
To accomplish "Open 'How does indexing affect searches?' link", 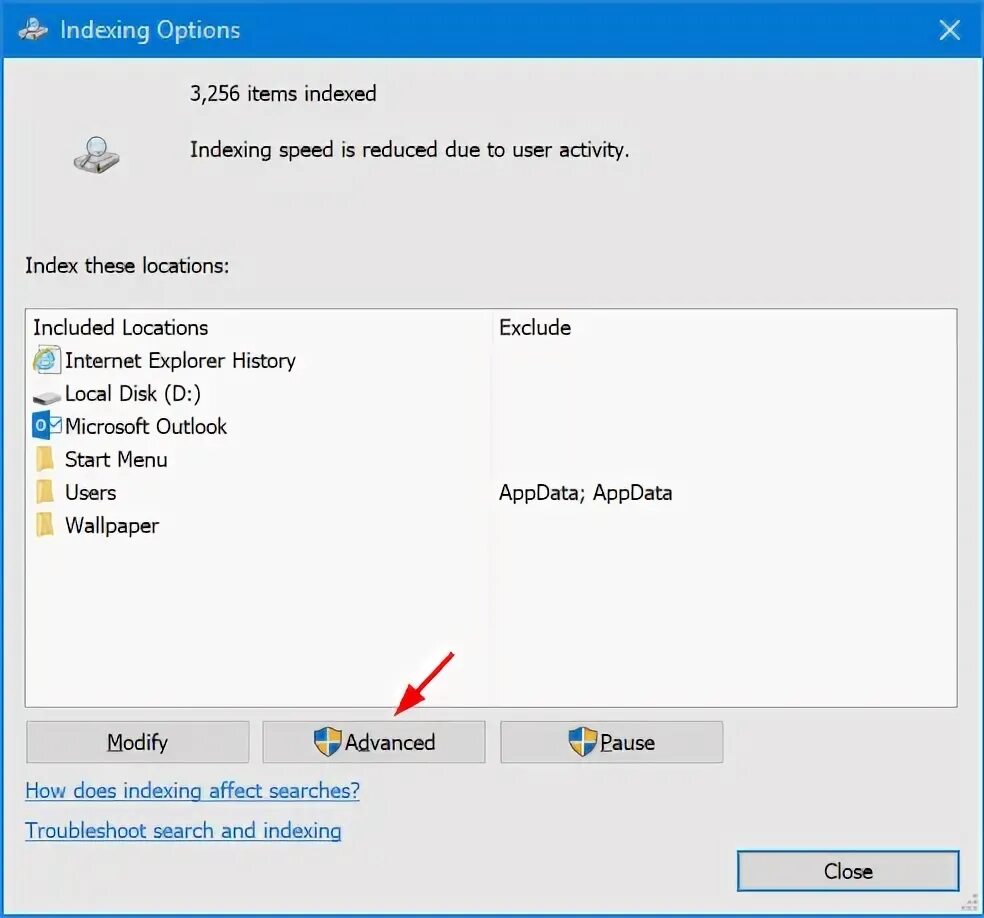I will click(193, 791).
